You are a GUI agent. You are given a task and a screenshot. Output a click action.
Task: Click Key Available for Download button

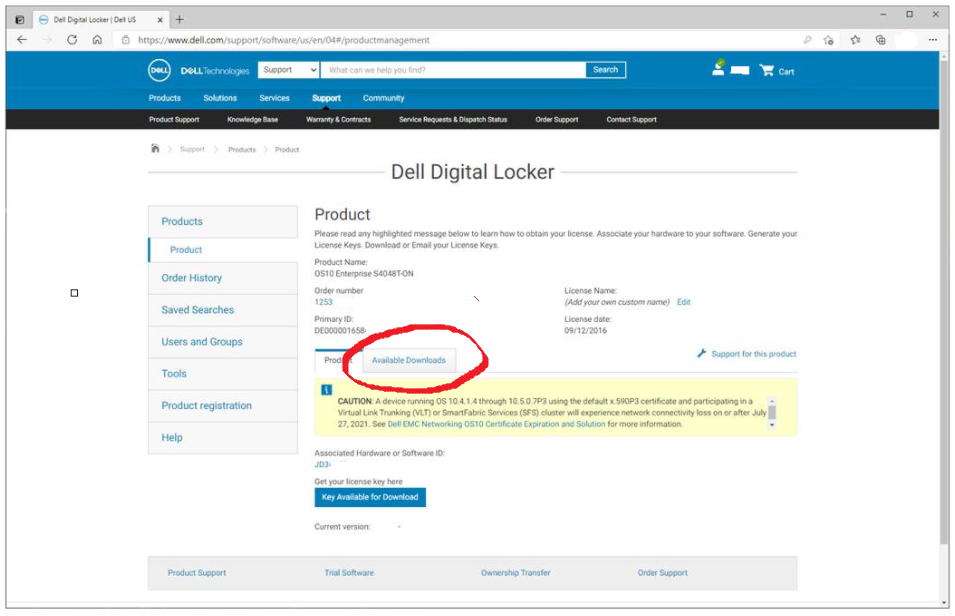coord(370,497)
